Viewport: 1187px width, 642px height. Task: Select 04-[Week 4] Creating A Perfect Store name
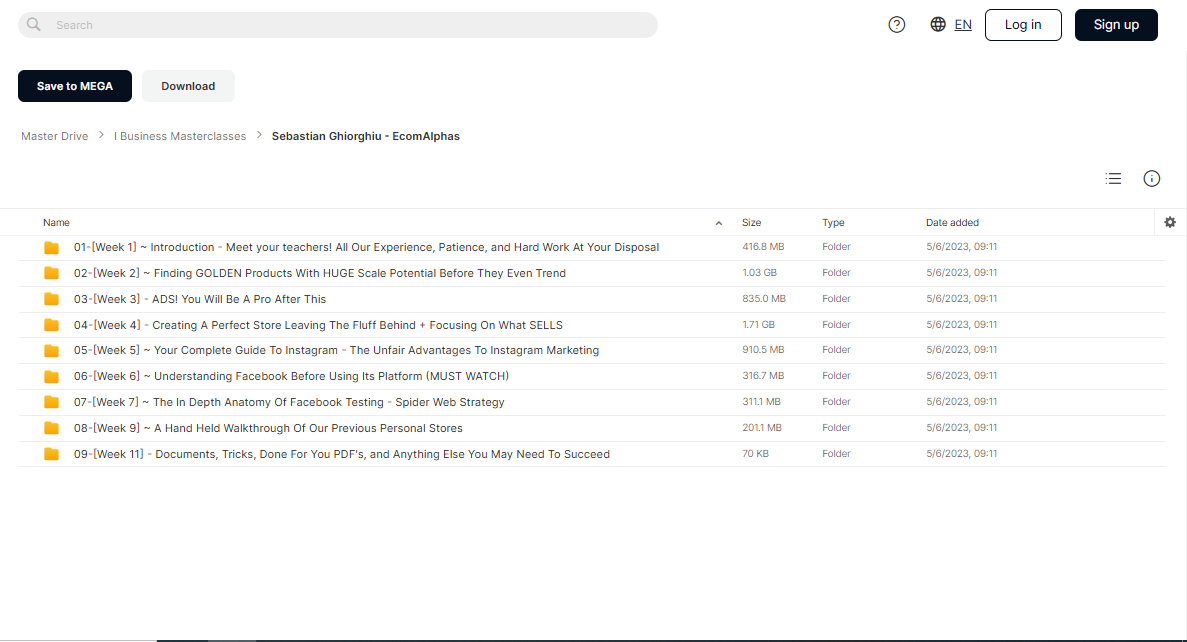(x=318, y=325)
